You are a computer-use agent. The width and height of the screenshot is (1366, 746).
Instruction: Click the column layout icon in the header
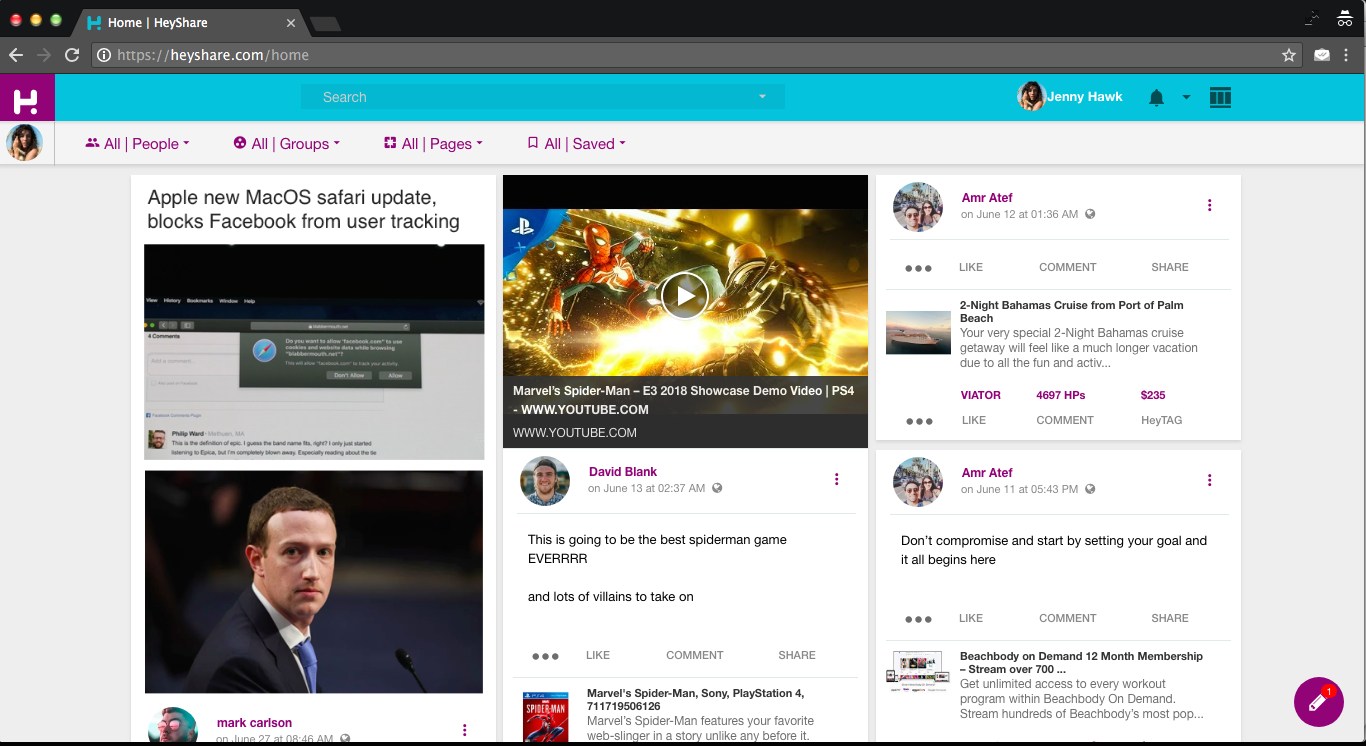tap(1220, 97)
